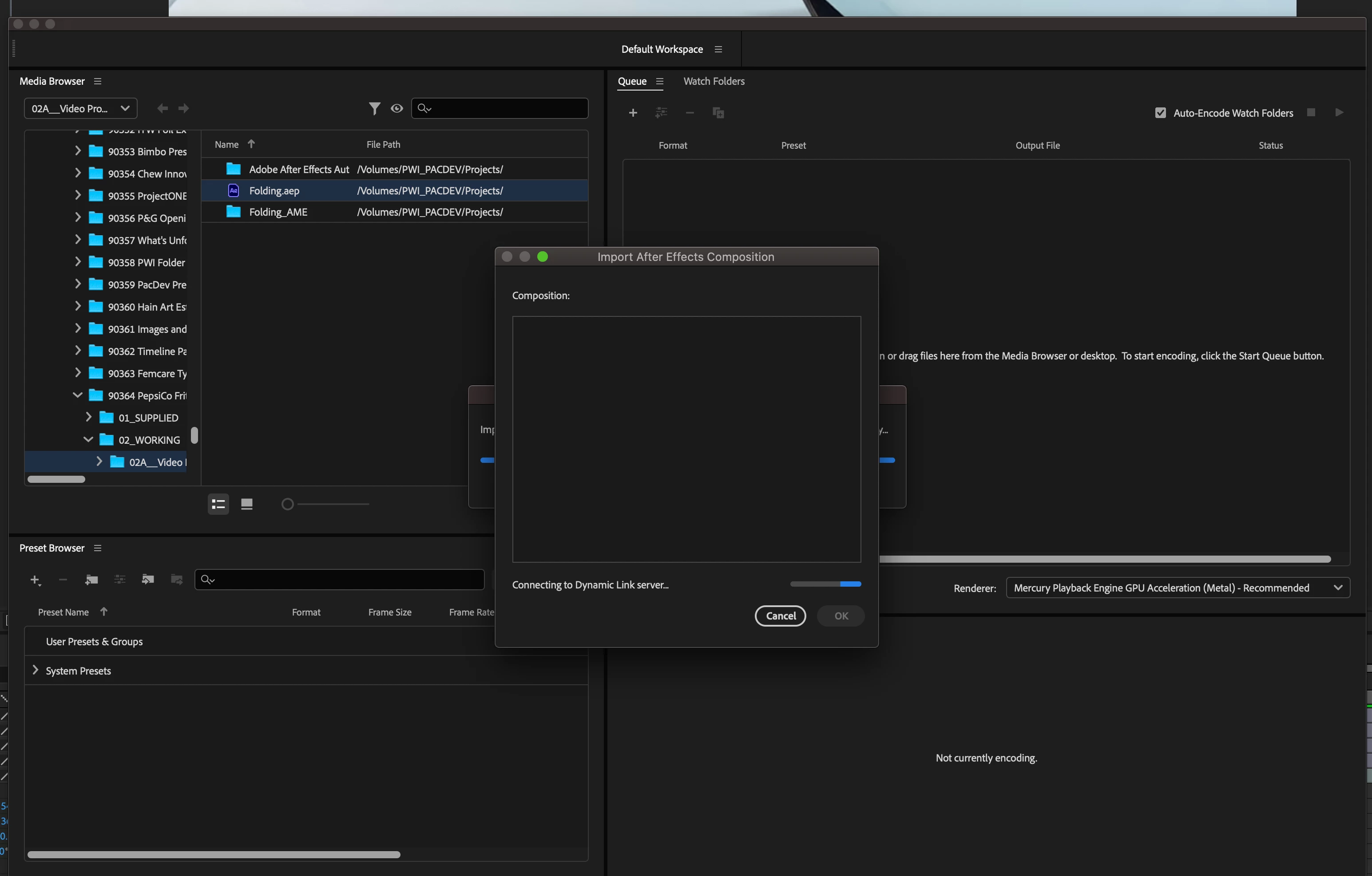Switch to the Watch Folders tab
This screenshot has width=1372, height=876.
click(714, 82)
